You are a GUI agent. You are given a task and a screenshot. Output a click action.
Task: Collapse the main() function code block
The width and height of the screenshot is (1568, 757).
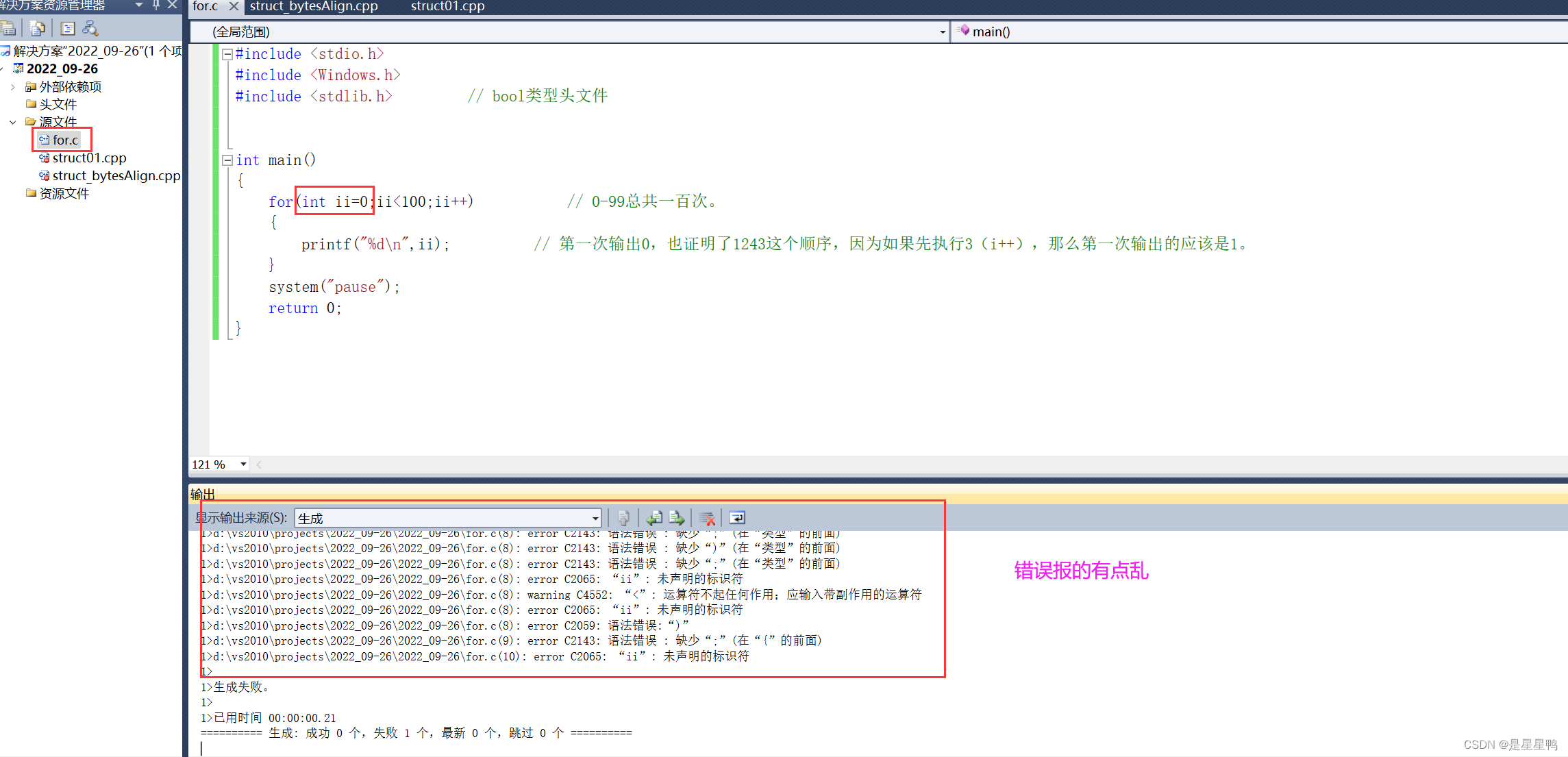click(x=227, y=160)
